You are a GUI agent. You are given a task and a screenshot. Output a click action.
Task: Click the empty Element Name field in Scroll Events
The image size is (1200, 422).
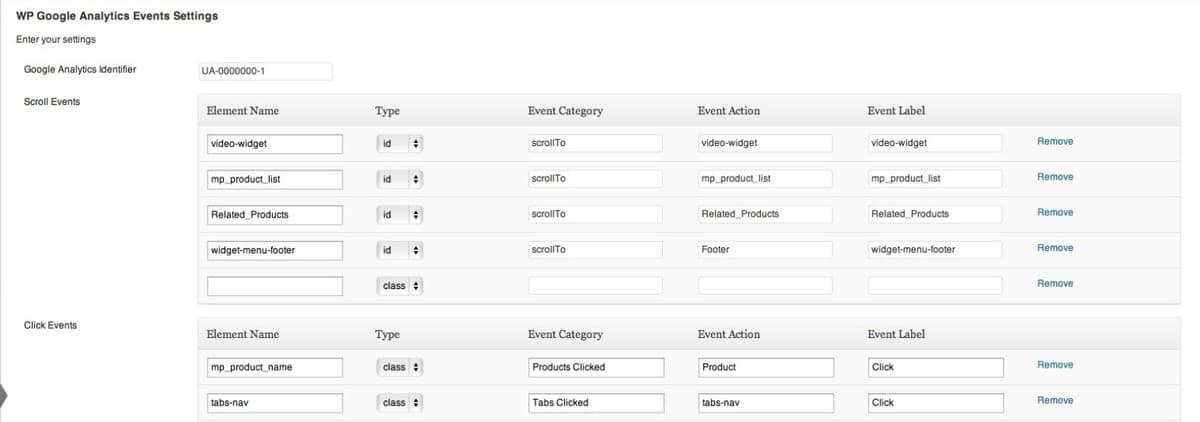[x=274, y=286]
